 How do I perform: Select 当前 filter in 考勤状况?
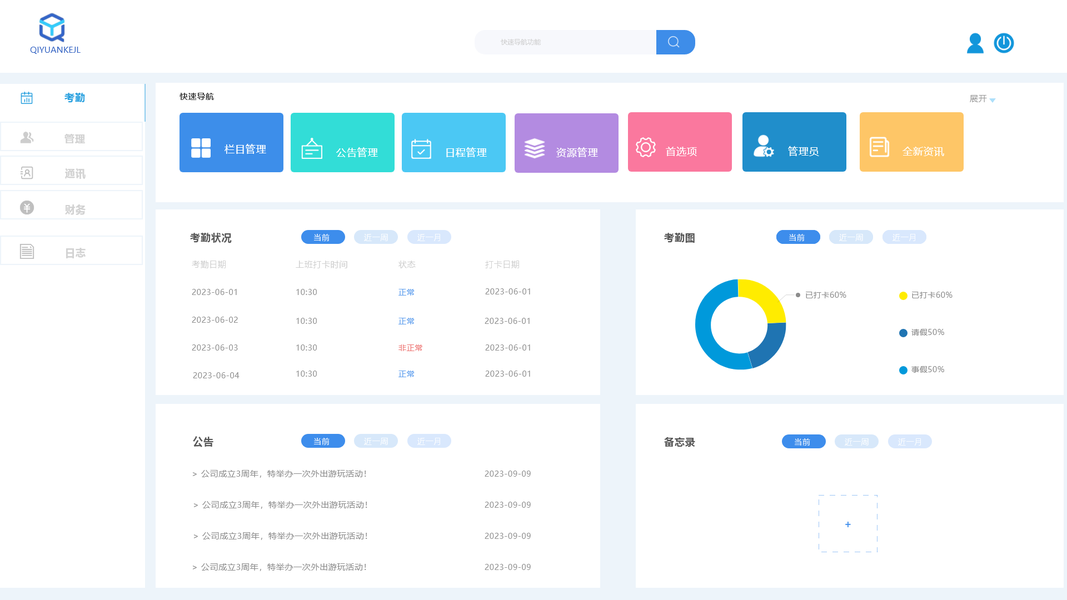[323, 237]
